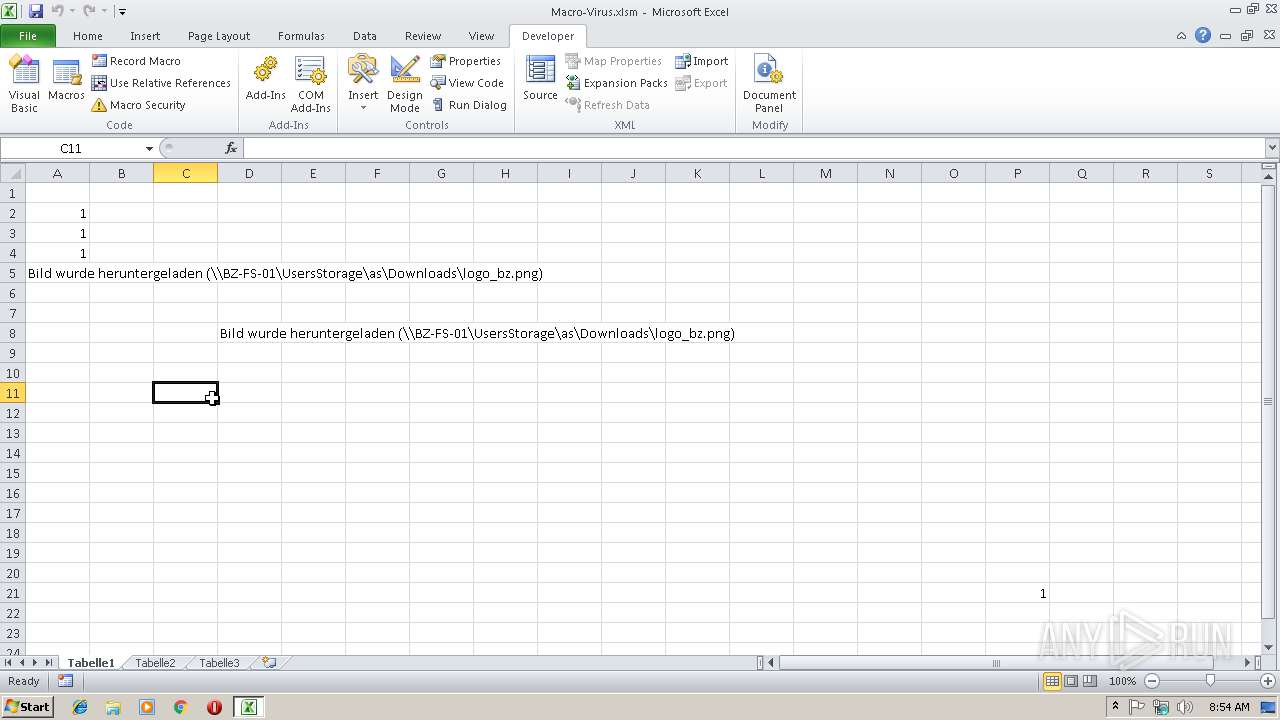The image size is (1280, 720).
Task: Open the Tabelle3 sheet tab
Action: [219, 663]
